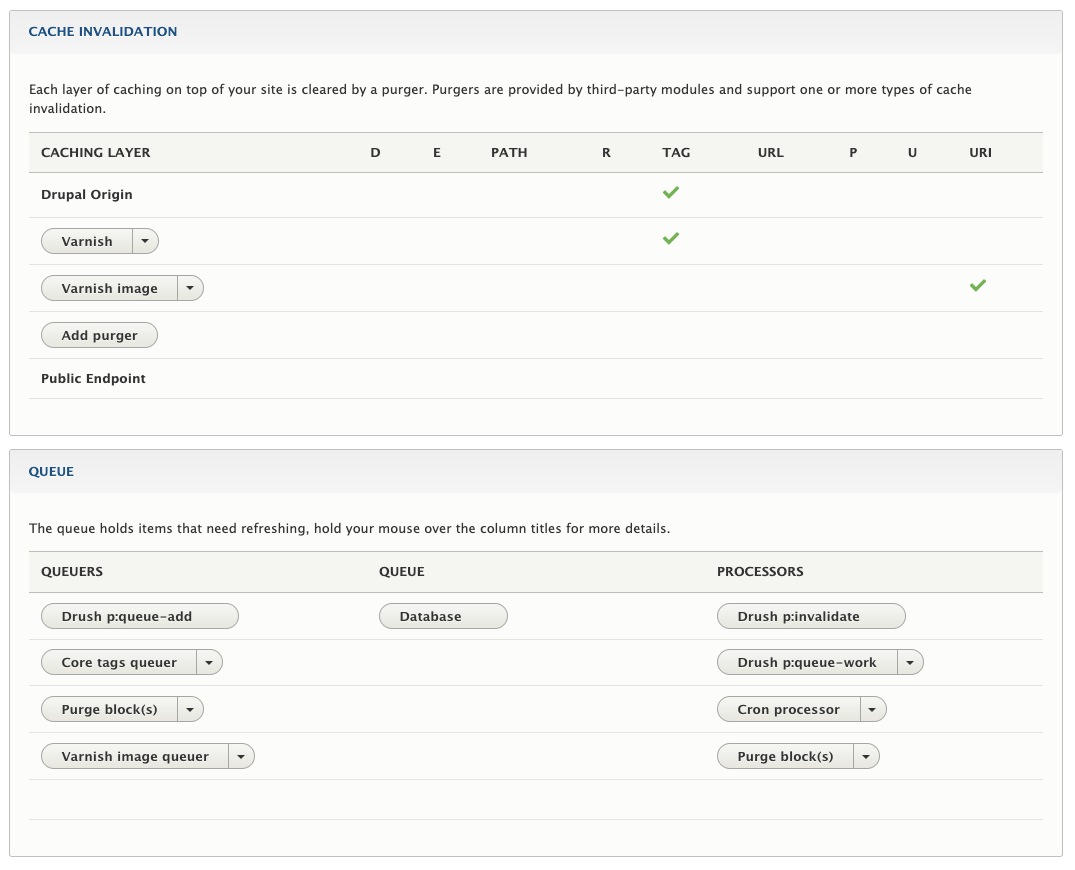Open the Varnish purger button

[x=87, y=241]
